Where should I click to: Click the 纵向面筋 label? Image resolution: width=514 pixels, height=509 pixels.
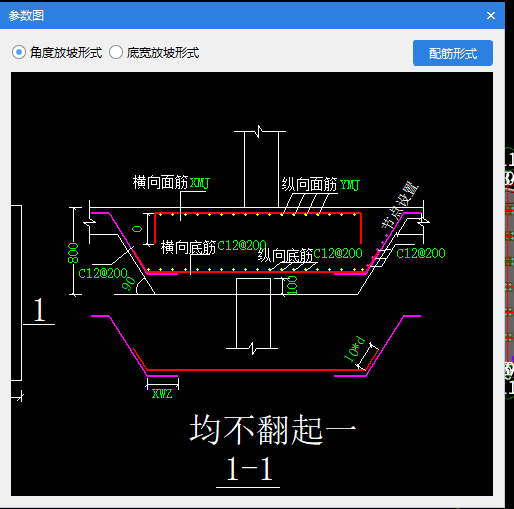(310, 184)
